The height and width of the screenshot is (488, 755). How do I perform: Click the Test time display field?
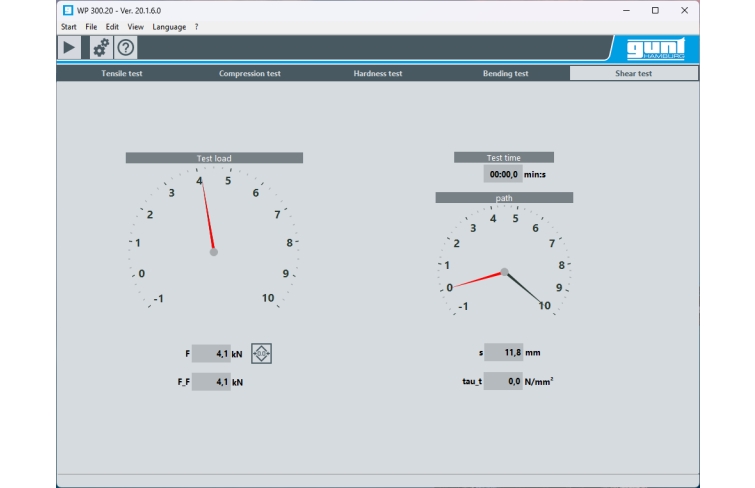(503, 174)
